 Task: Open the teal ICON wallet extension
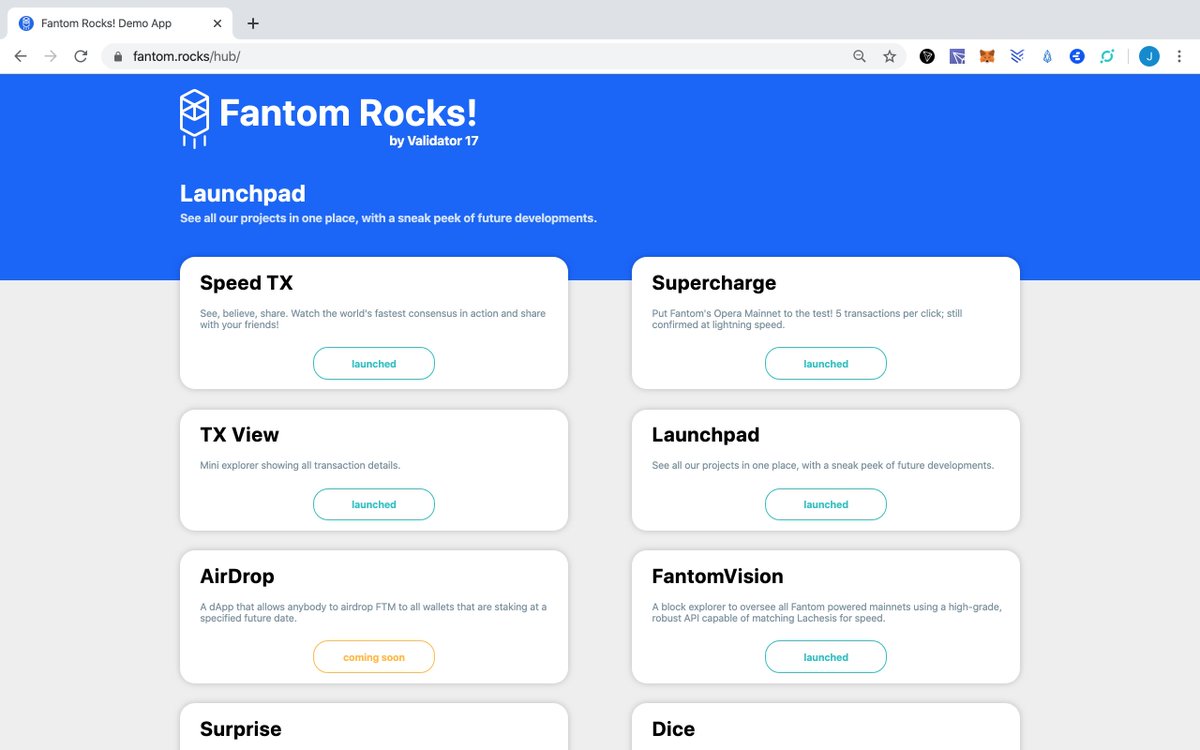click(1107, 57)
